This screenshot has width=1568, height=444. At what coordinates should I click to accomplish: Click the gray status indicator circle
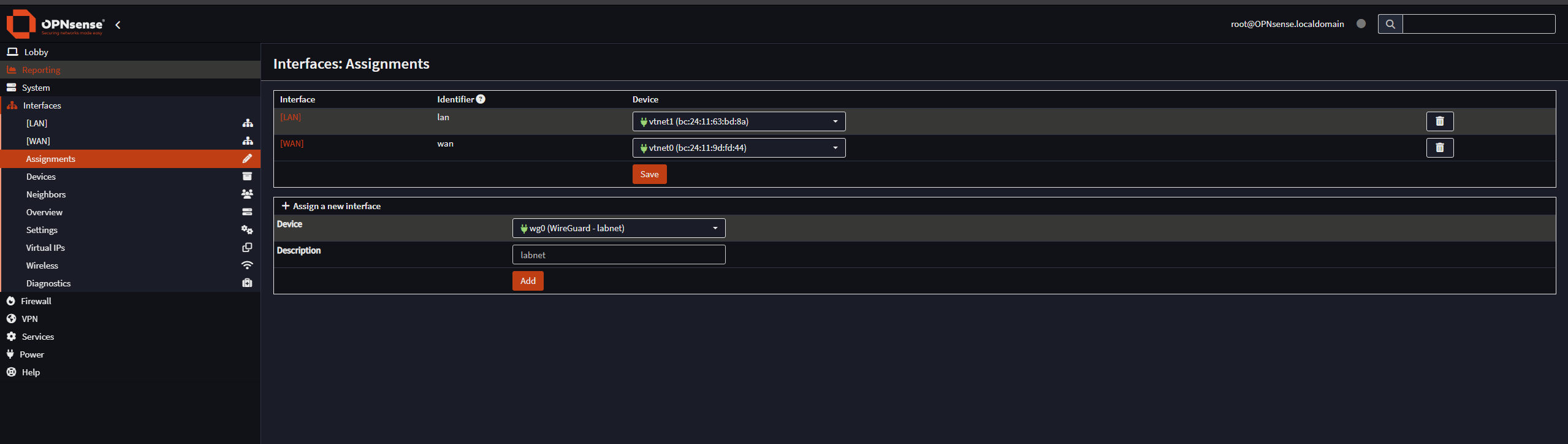pos(1361,24)
